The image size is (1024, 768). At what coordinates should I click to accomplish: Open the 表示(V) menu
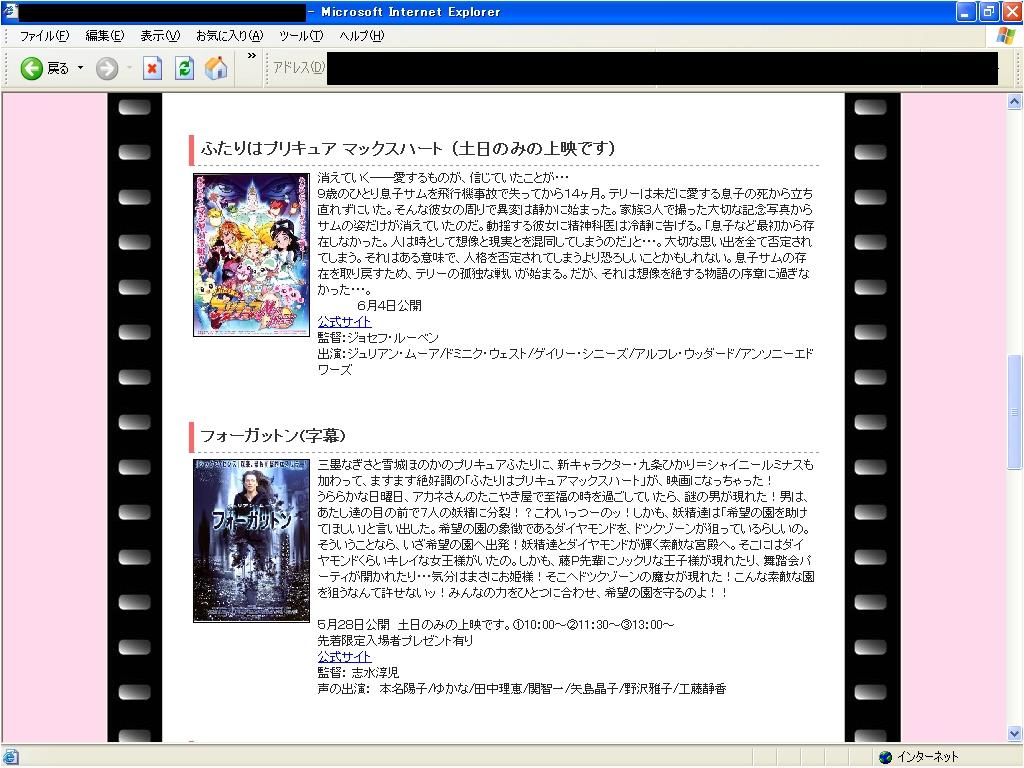160,36
